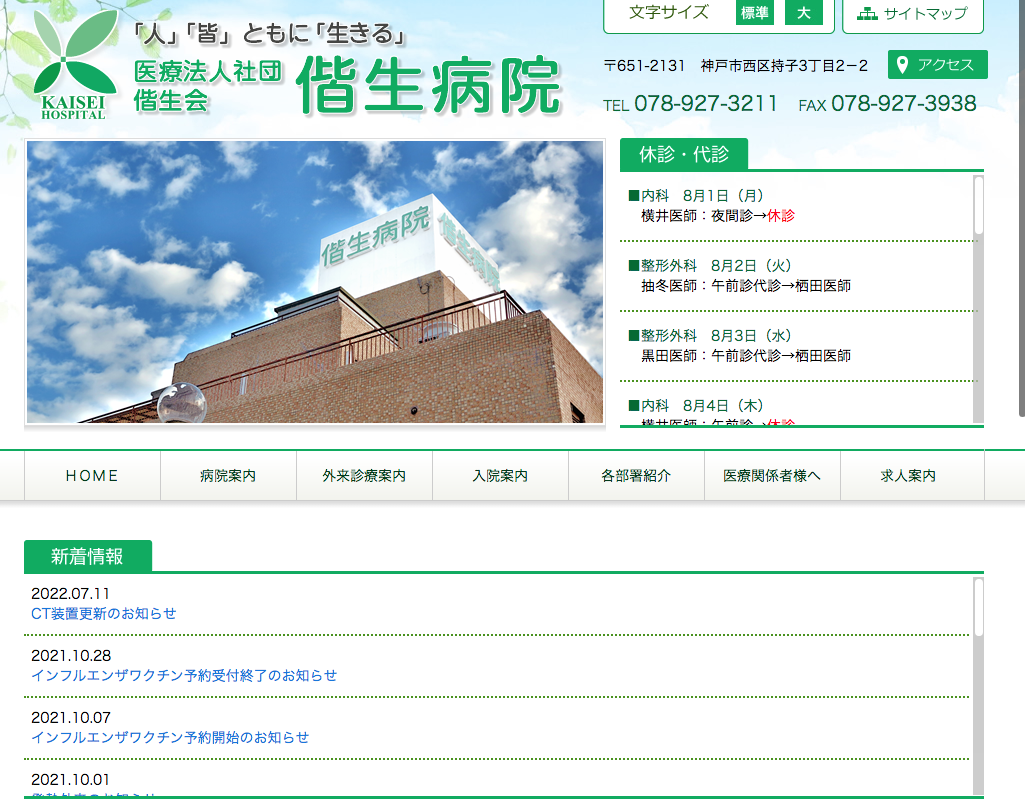Open インフルエンザワクチン予約受付終了のお知らせ link
This screenshot has height=805, width=1025.
(x=184, y=676)
